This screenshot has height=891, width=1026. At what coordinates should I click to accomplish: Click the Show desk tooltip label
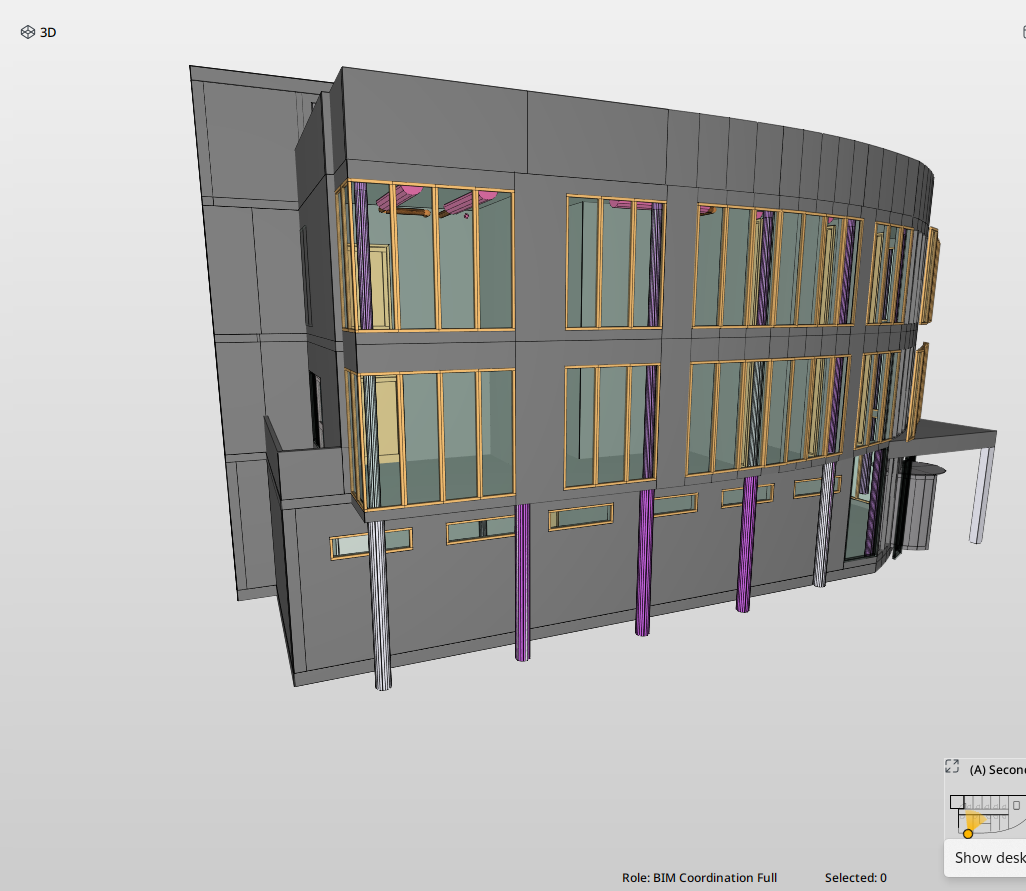pyautogui.click(x=988, y=858)
